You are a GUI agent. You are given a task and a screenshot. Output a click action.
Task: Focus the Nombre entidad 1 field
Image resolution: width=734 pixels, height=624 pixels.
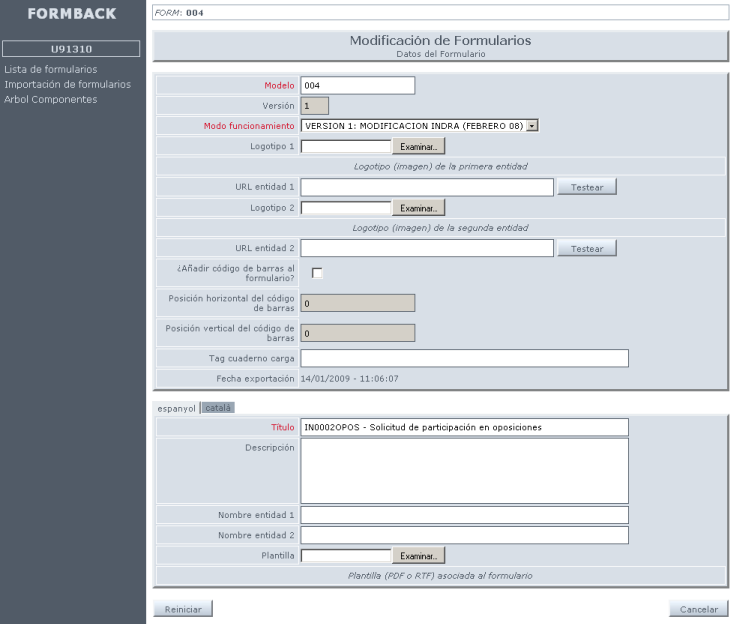(464, 515)
